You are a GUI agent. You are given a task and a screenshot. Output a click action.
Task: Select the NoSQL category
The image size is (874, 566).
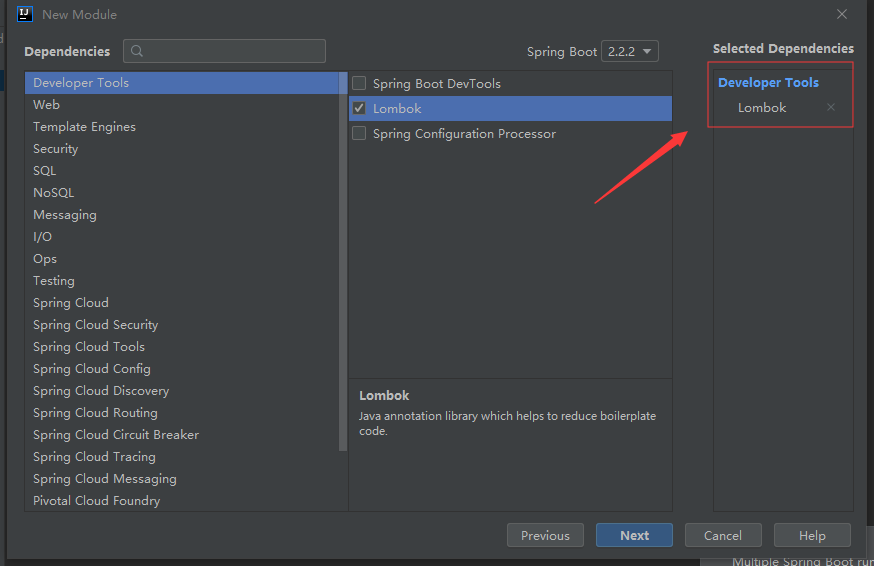point(182,192)
